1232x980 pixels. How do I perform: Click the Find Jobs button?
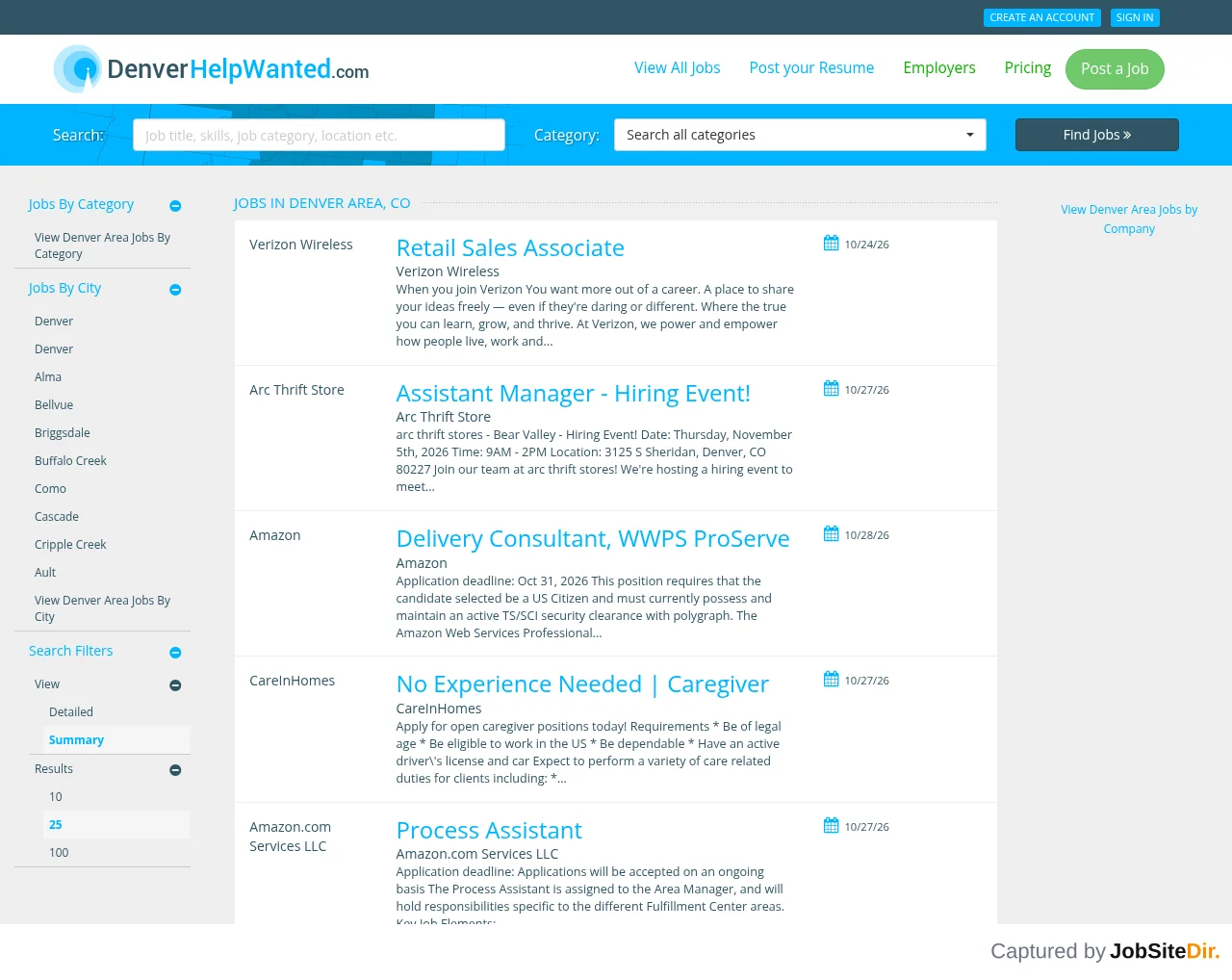point(1097,135)
